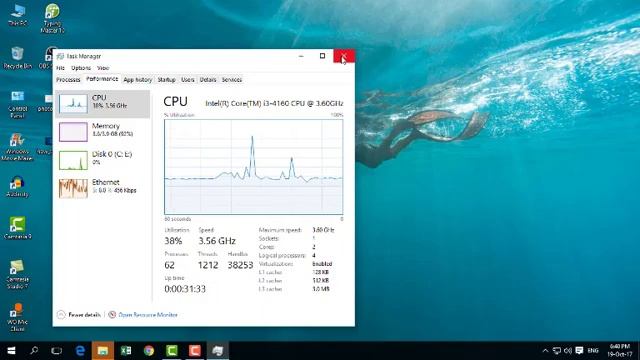Image resolution: width=640 pixels, height=360 pixels.
Task: Select the CPU graph thumbnail in the sidebar
Action: click(x=73, y=104)
